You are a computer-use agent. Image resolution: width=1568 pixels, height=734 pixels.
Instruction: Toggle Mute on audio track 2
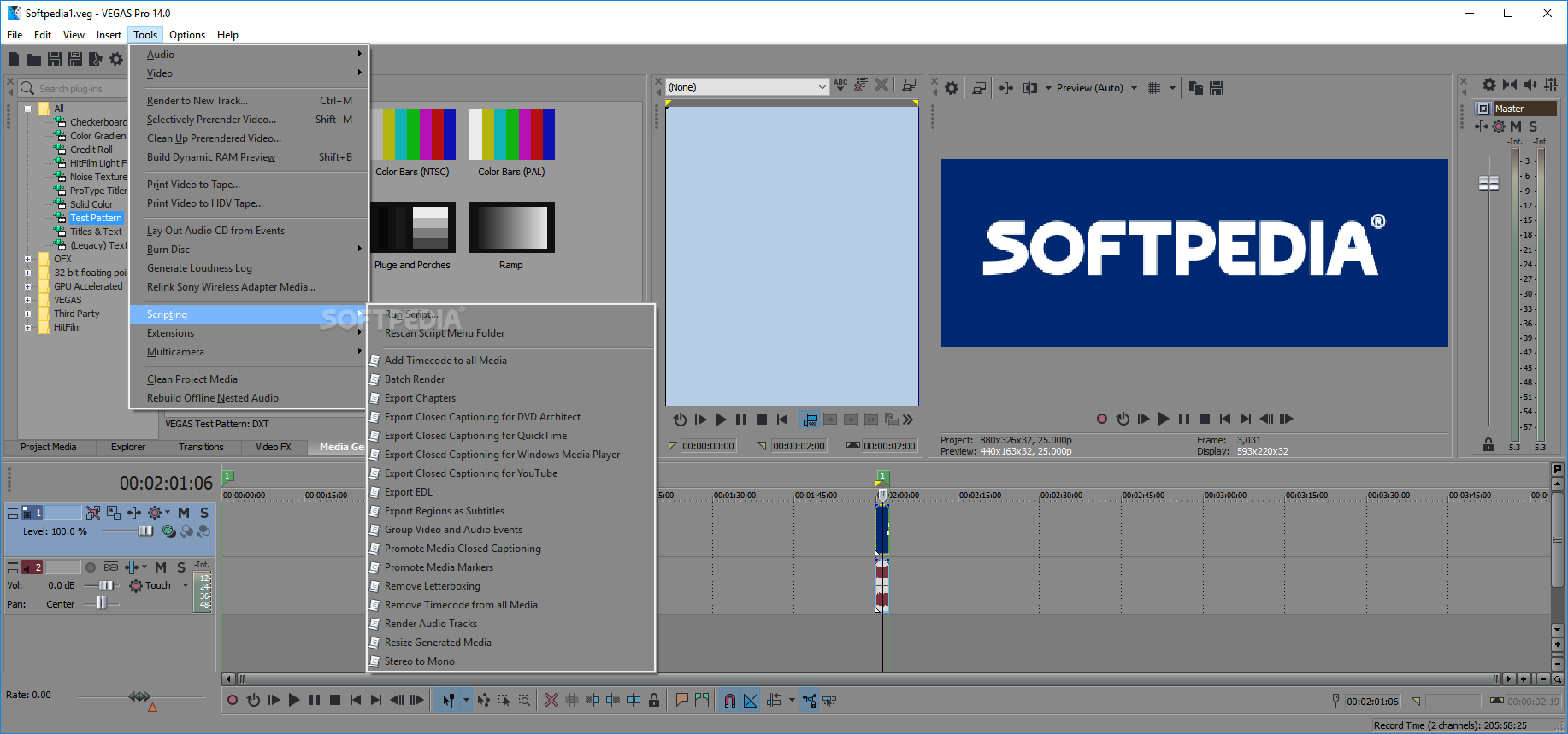(161, 567)
